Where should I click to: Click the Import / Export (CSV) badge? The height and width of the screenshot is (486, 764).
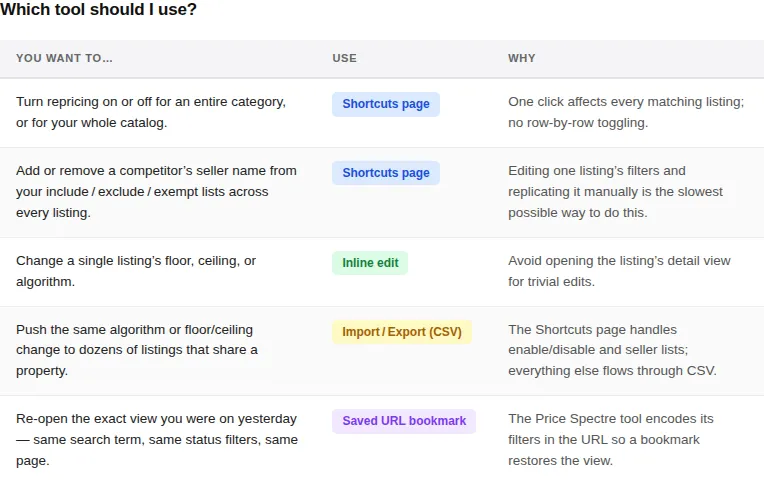(402, 332)
